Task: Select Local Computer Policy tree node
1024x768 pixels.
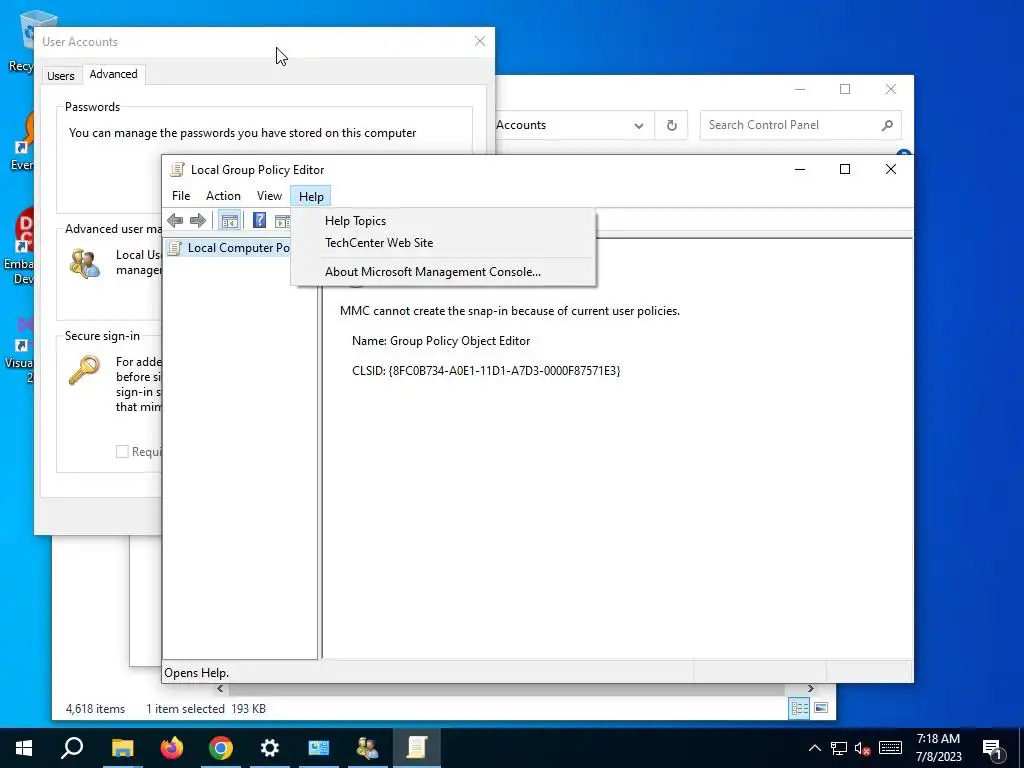Action: [x=230, y=248]
